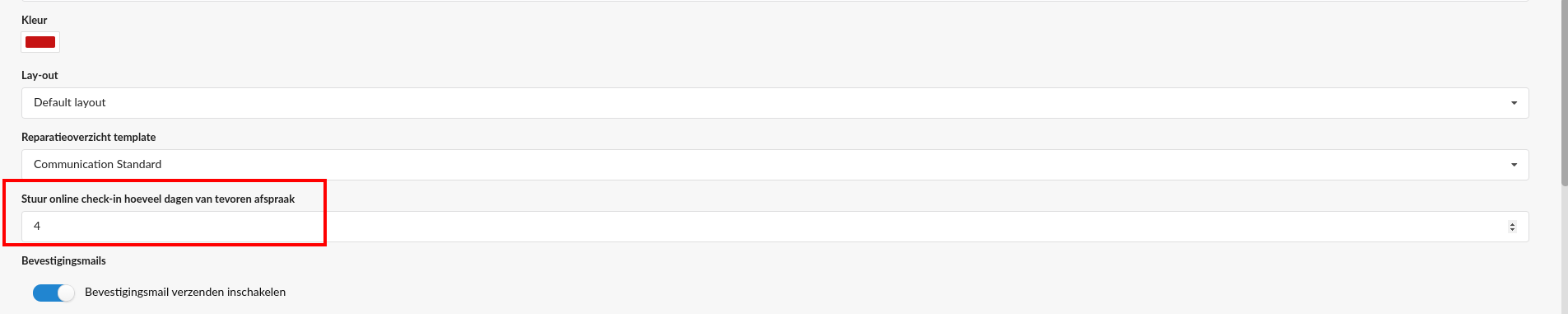Screen dimensions: 1568x314
Task: Click the 'Kleur' field label
Action: [35, 20]
